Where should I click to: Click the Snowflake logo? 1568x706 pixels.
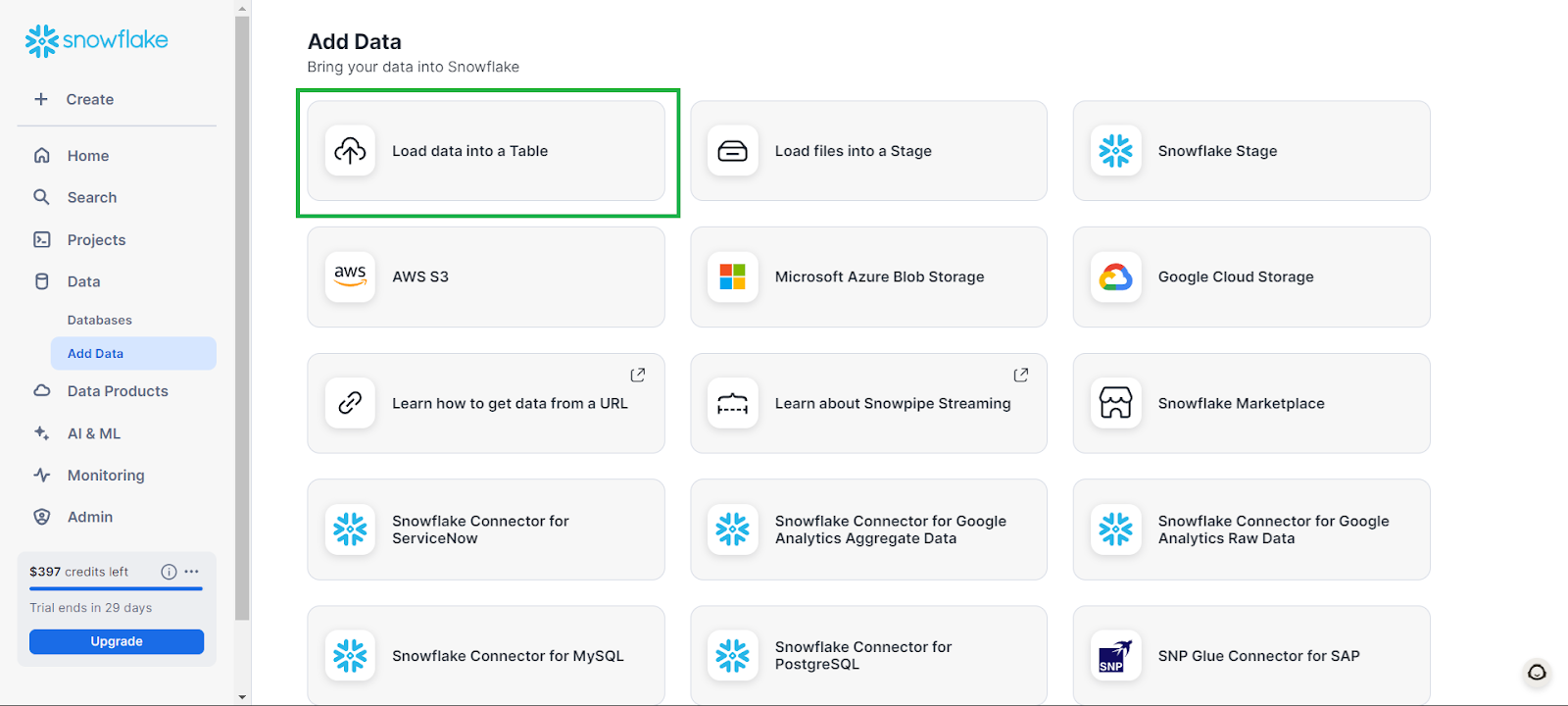96,40
